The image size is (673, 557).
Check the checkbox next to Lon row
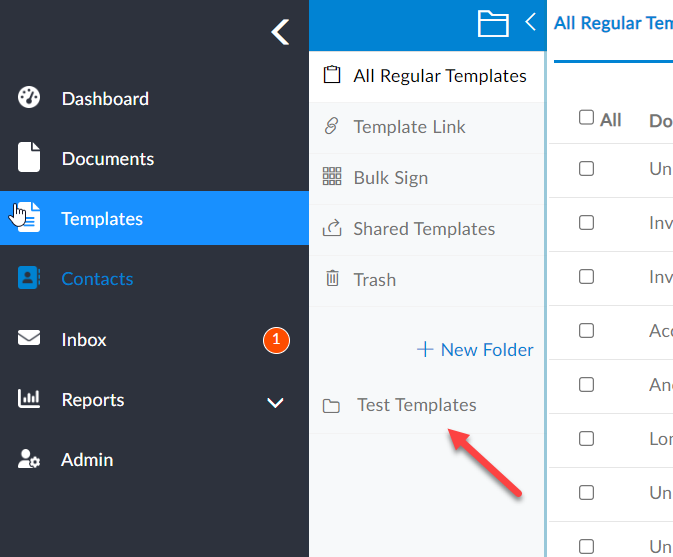pyautogui.click(x=586, y=439)
